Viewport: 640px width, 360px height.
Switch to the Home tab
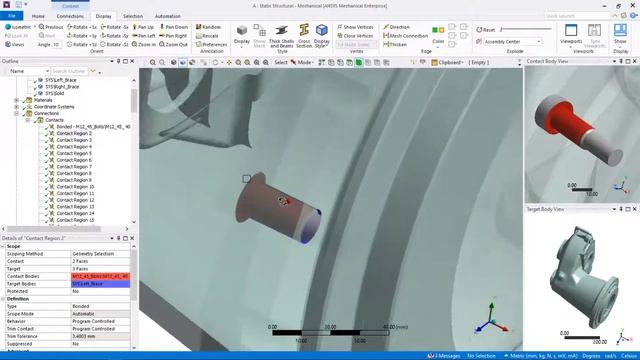(38, 16)
